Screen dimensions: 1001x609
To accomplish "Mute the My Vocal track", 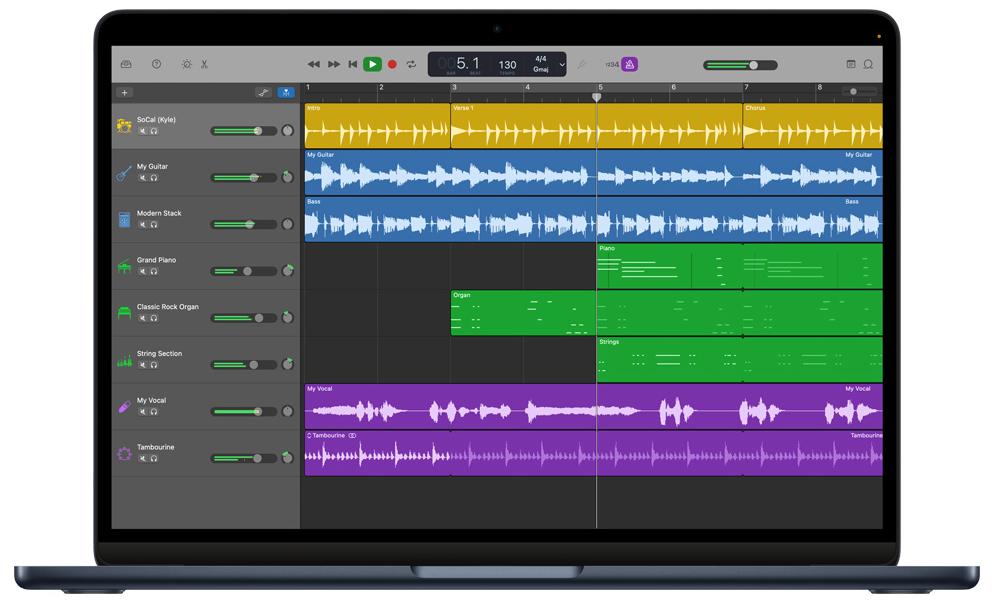I will 142,411.
